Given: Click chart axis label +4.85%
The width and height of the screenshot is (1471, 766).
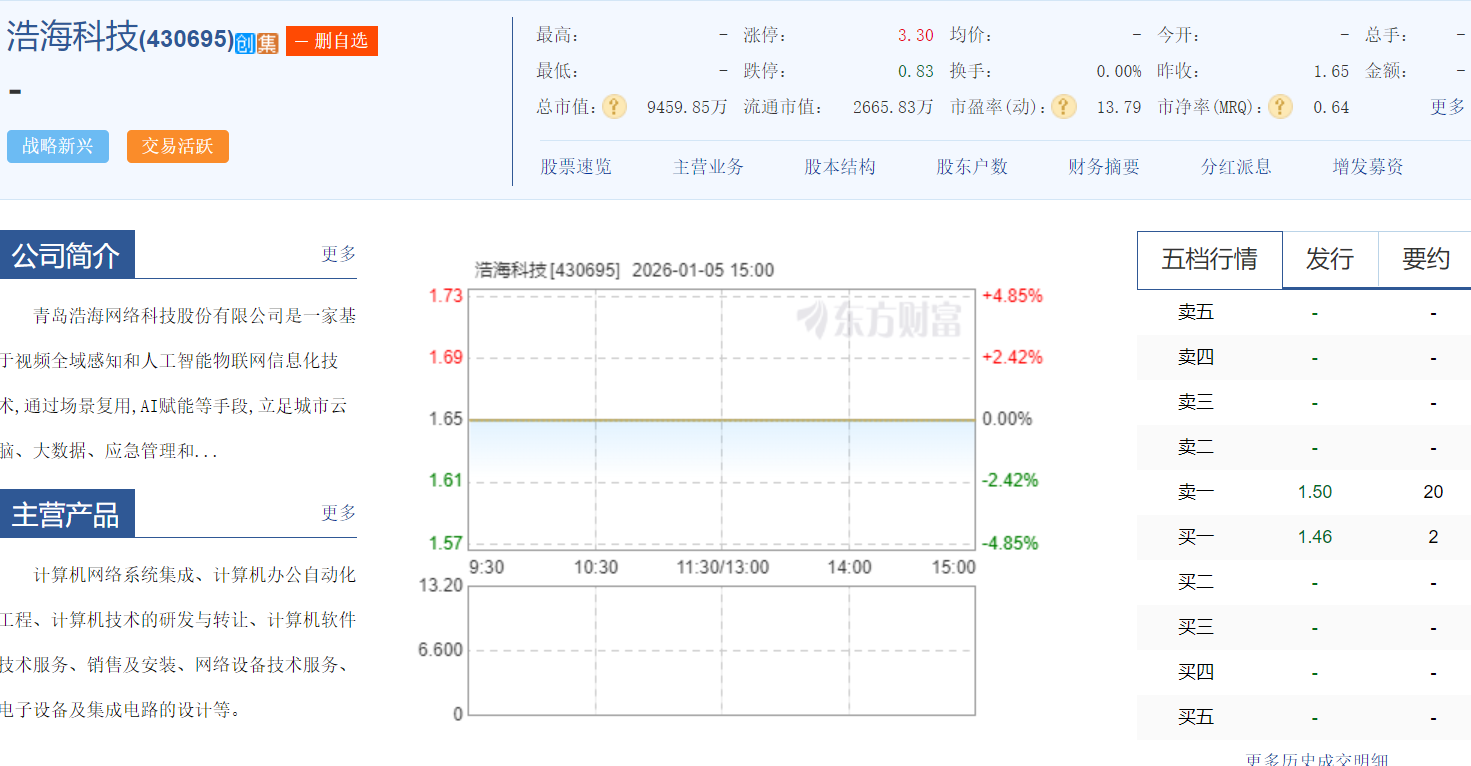Looking at the screenshot, I should pyautogui.click(x=1012, y=296).
